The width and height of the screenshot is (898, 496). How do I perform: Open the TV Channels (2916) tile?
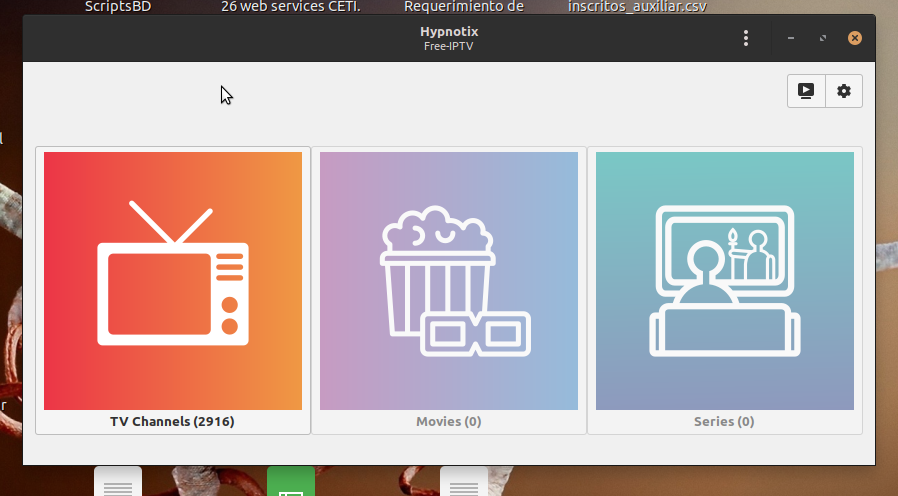point(173,290)
